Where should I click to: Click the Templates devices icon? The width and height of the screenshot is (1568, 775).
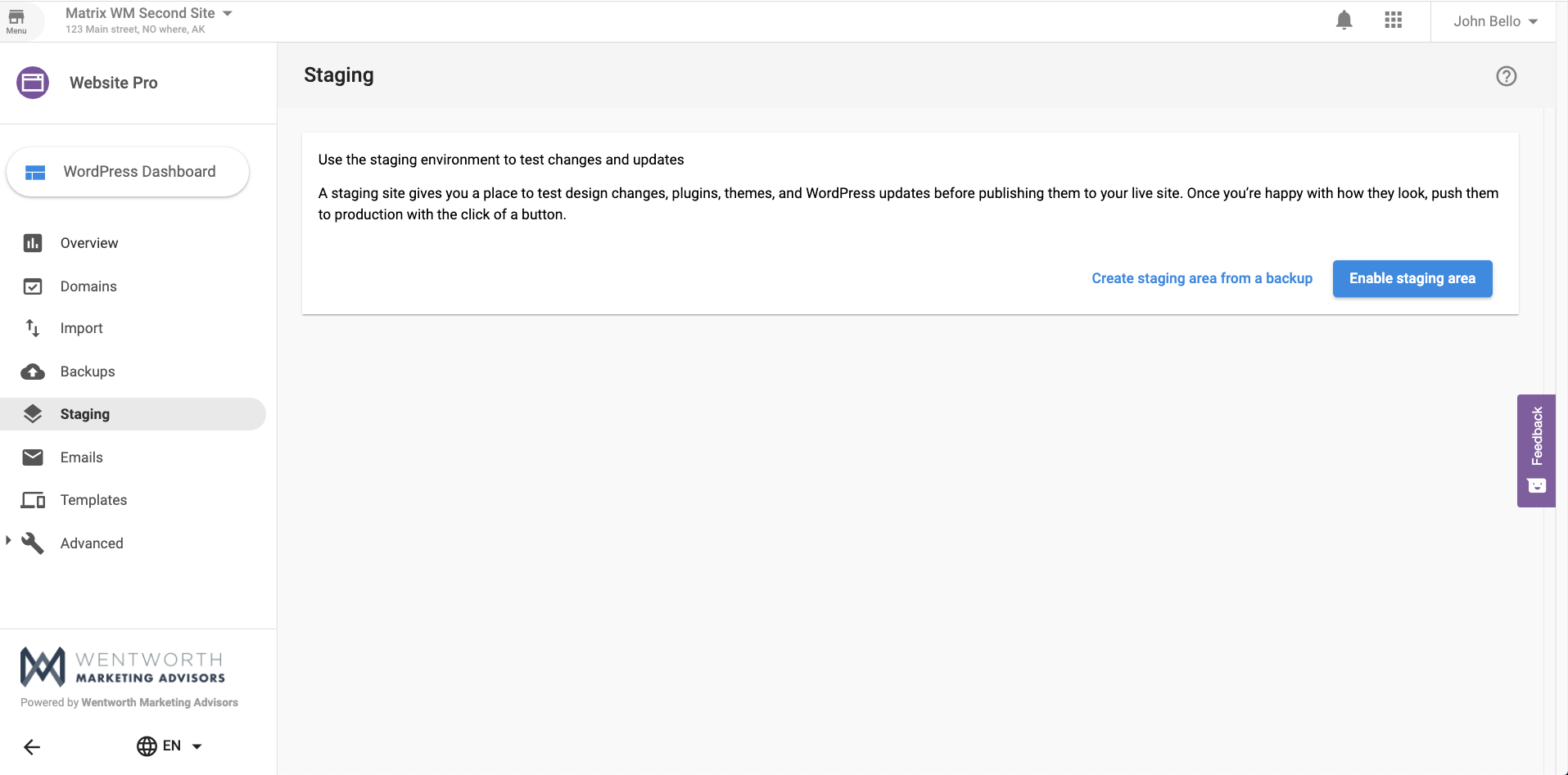click(x=33, y=500)
